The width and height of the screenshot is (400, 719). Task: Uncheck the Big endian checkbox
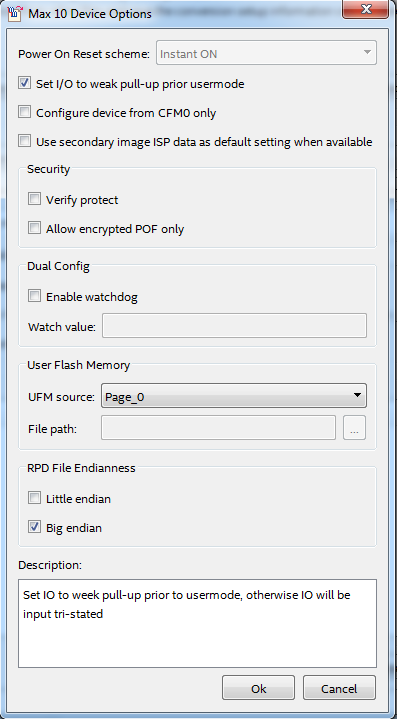point(34,527)
